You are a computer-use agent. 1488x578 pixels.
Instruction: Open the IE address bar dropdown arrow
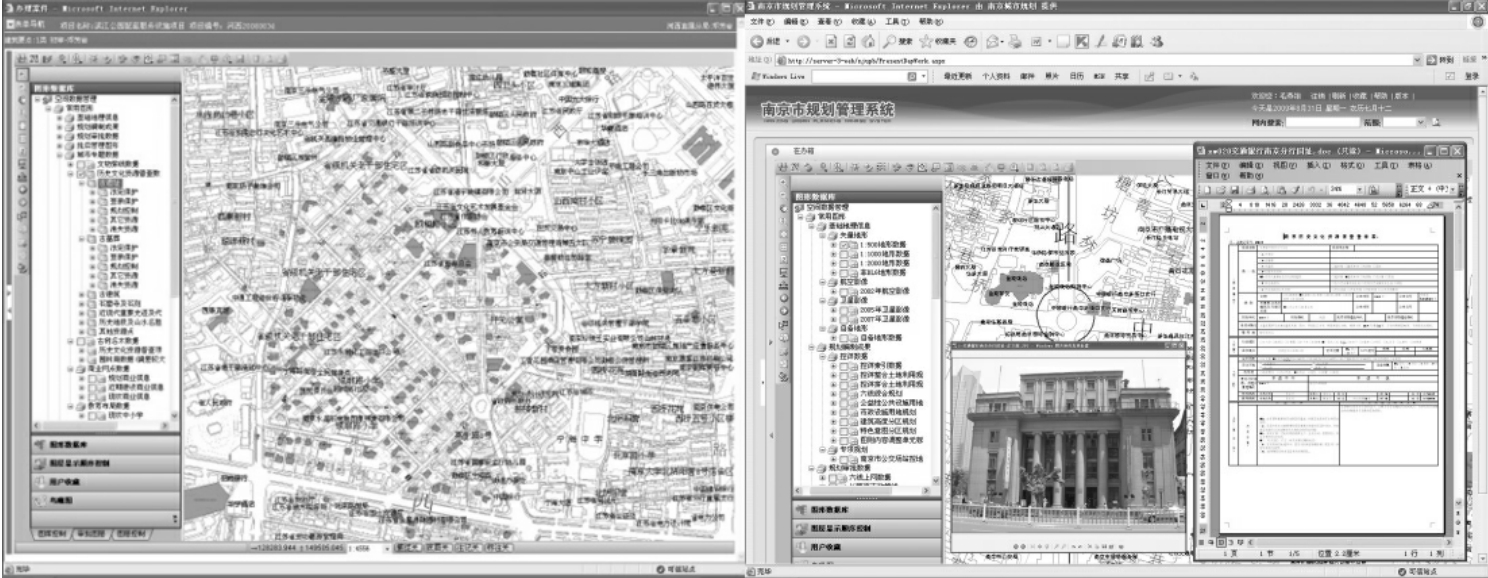[1417, 61]
